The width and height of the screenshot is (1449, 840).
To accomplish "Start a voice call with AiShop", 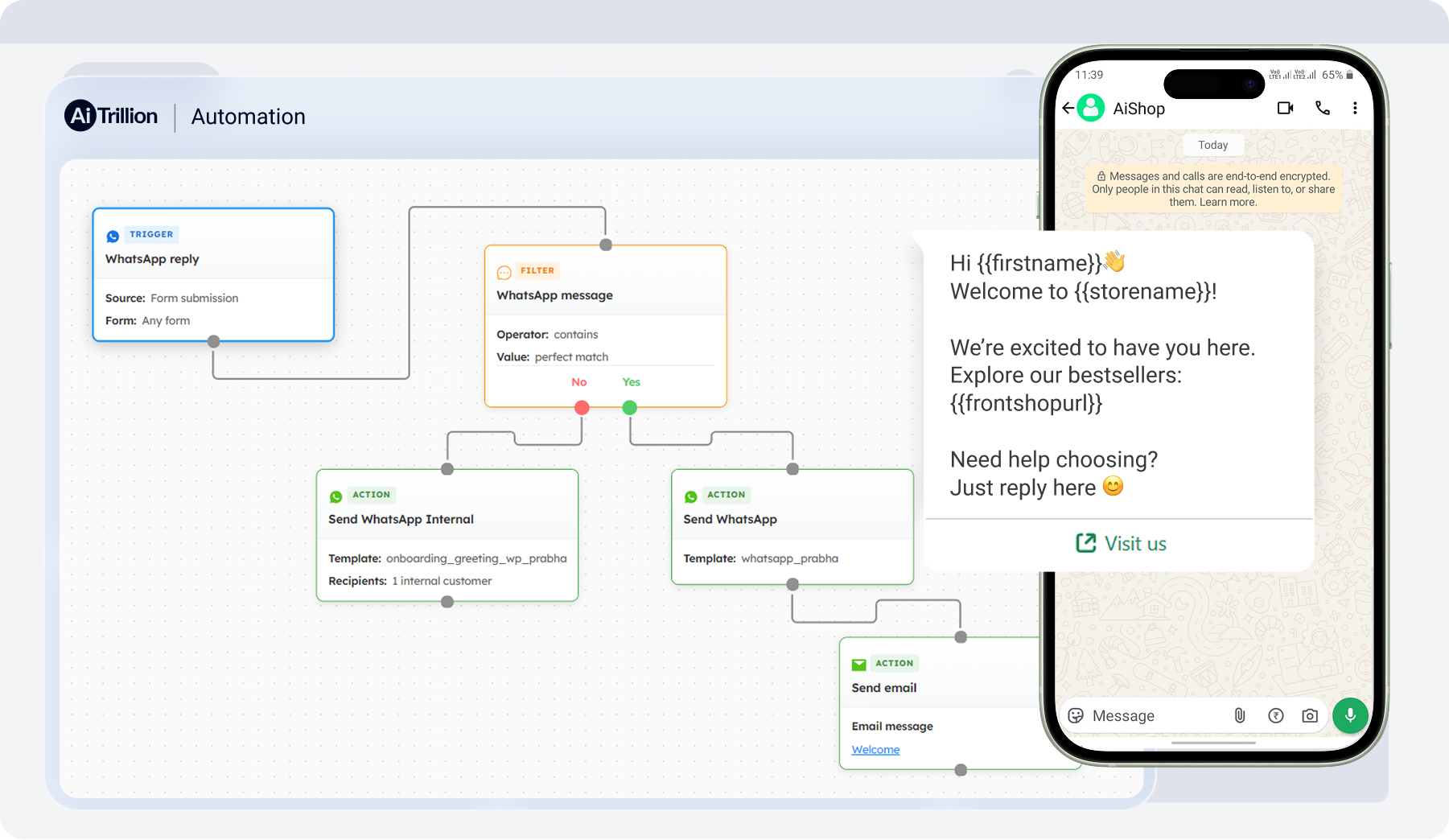I will click(x=1323, y=108).
